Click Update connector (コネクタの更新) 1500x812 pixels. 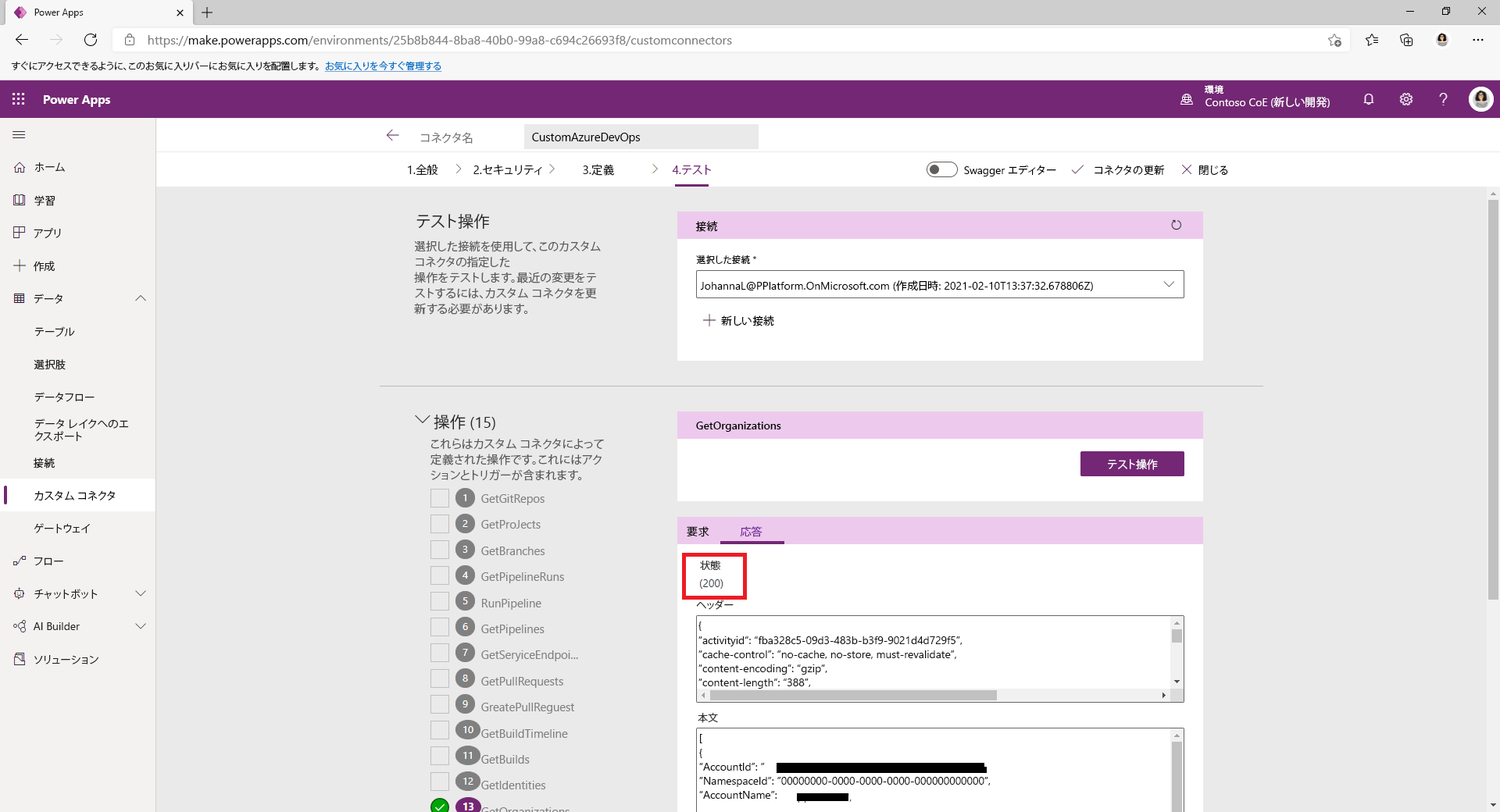pos(1118,169)
